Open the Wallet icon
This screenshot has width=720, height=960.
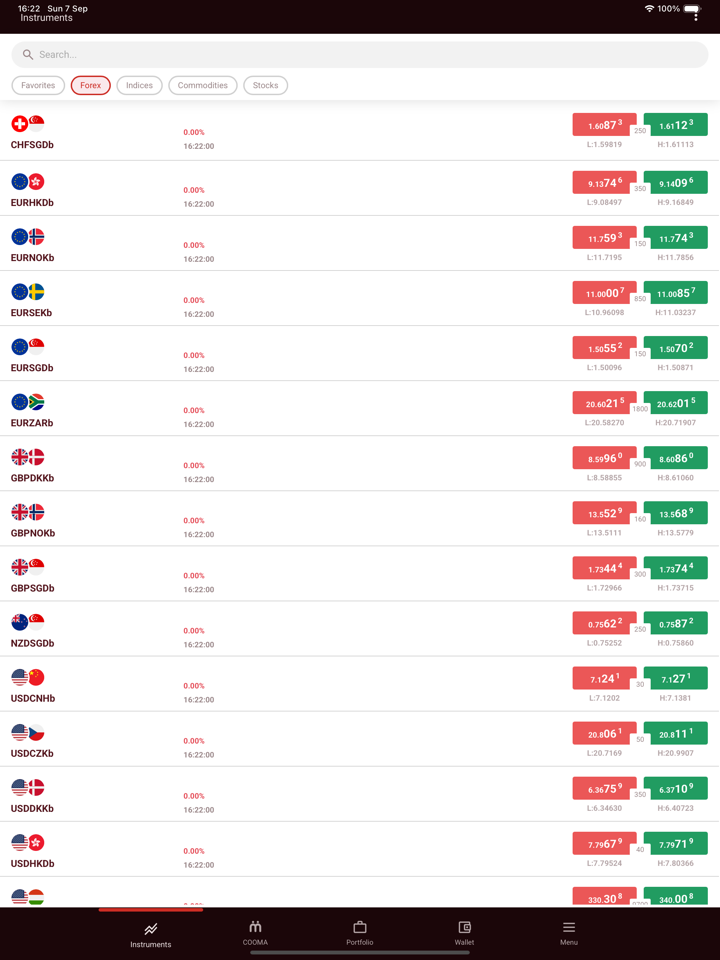[464, 927]
